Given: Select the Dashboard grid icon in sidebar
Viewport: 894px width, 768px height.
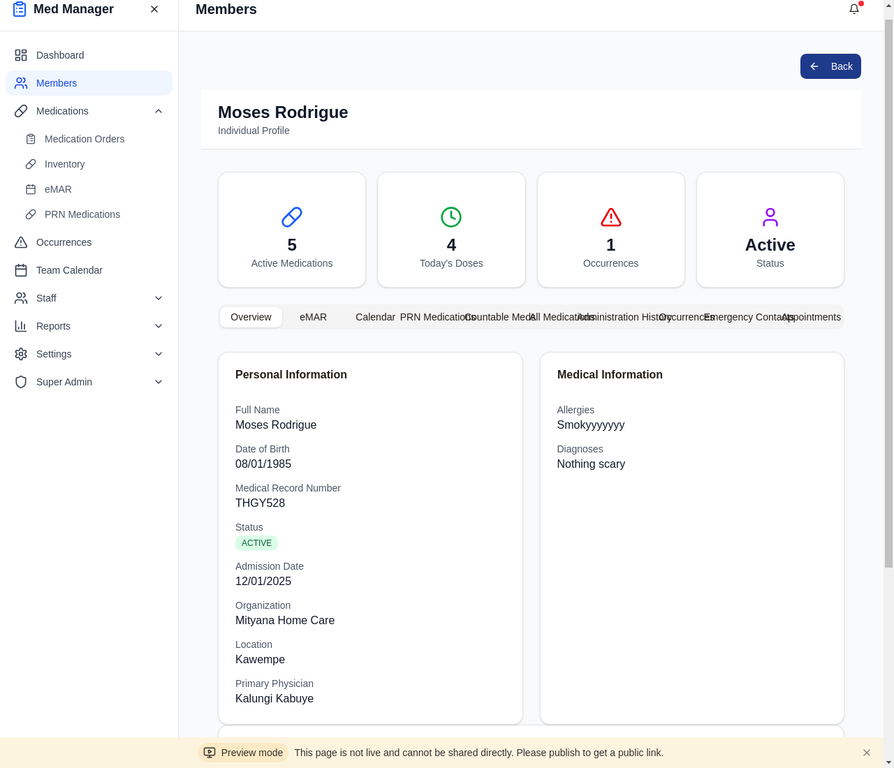Looking at the screenshot, I should click(x=20, y=55).
